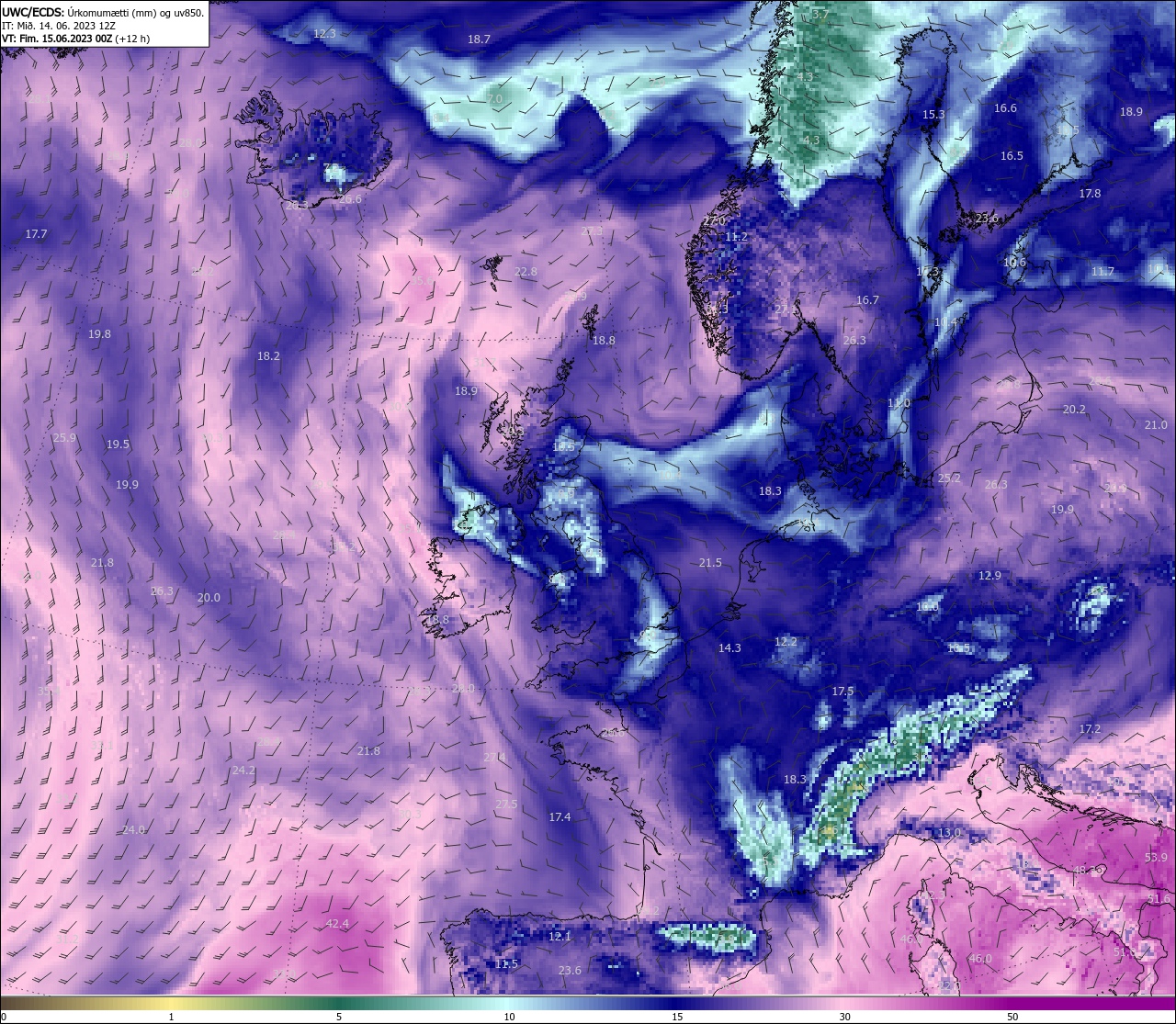1176x1024 pixels.
Task: Click the 19.8 value label
Action: [99, 334]
